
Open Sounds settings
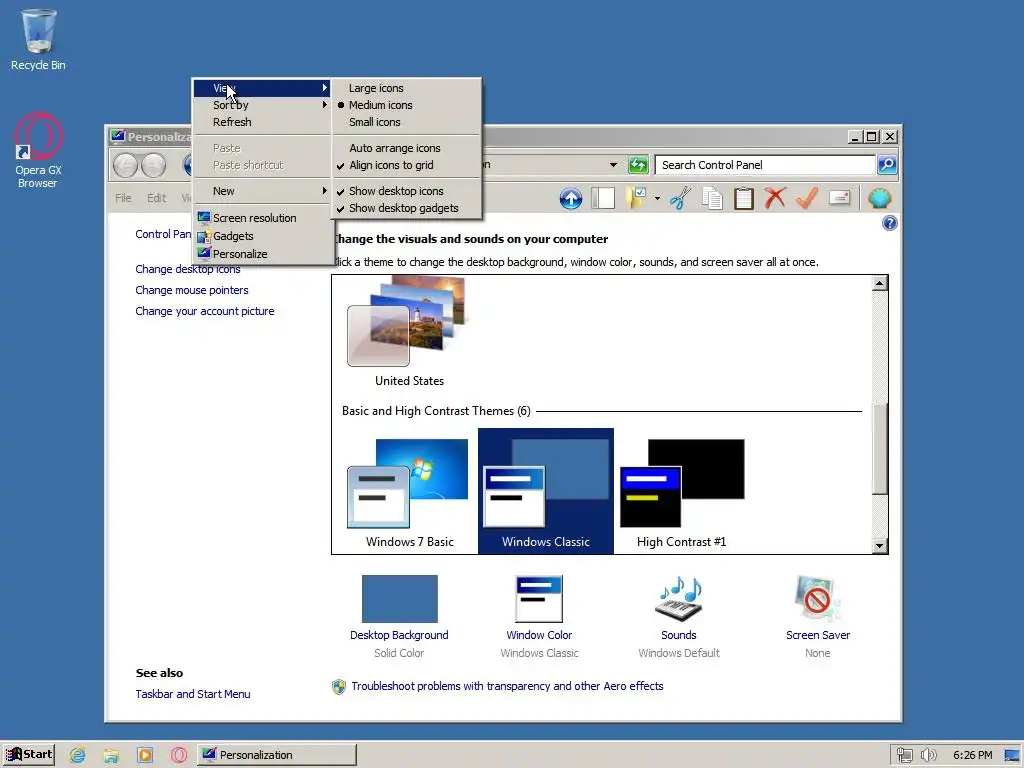tap(679, 616)
